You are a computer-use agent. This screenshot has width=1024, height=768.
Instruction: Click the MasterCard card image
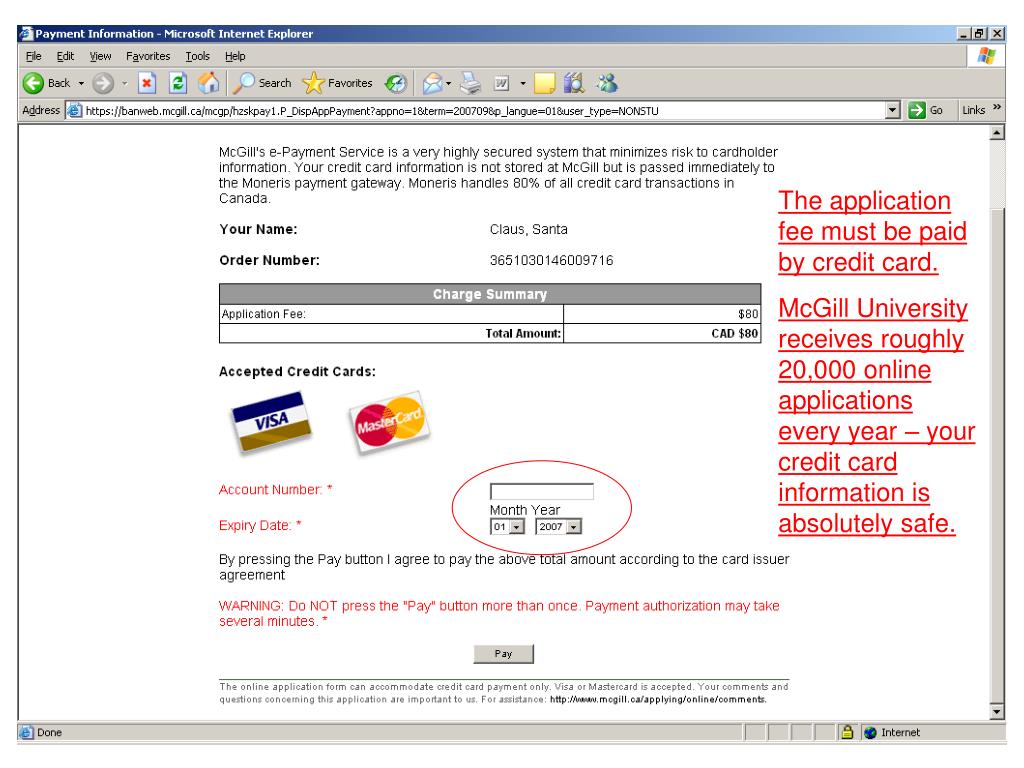tap(389, 422)
